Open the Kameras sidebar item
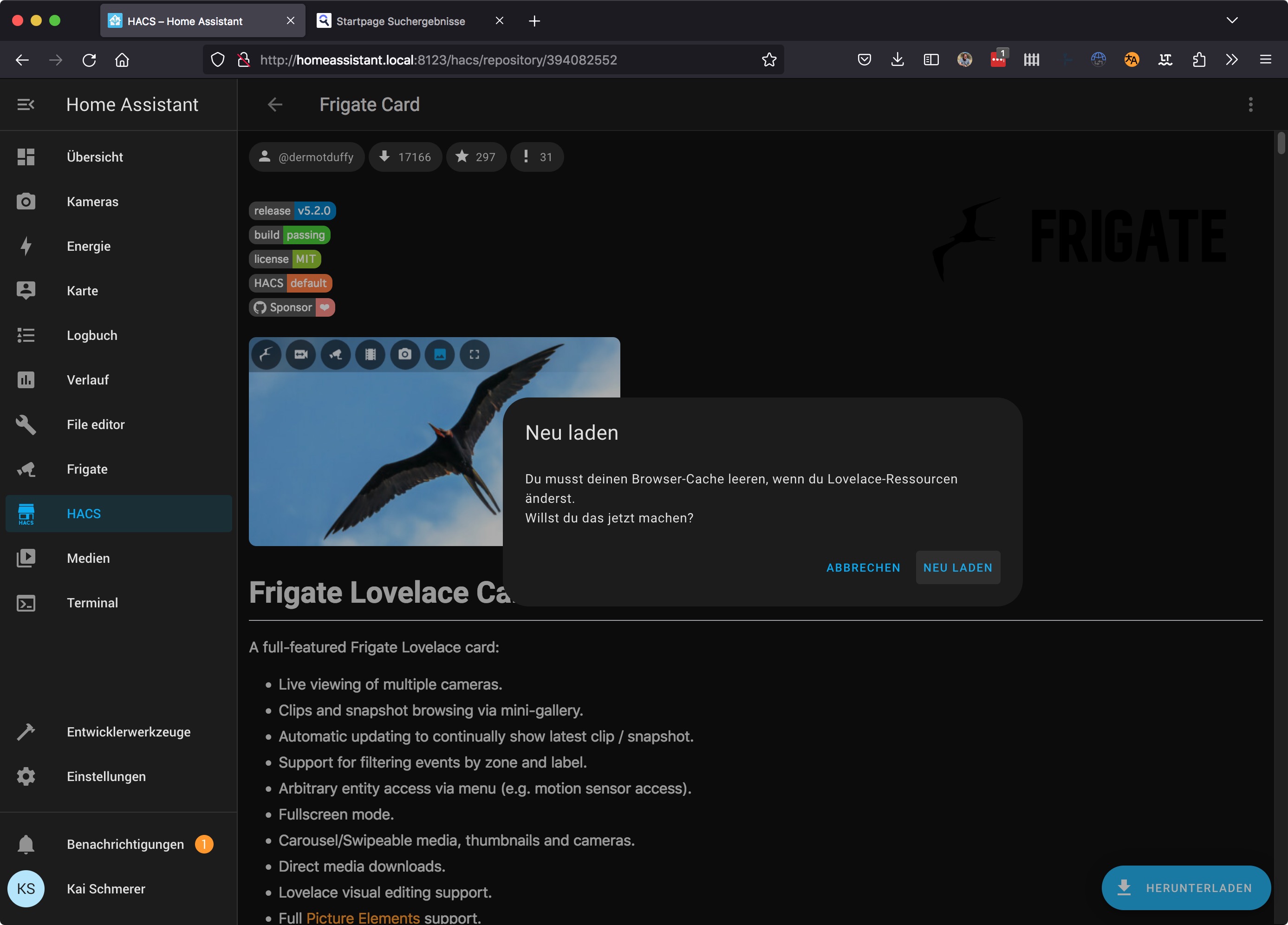 (92, 202)
